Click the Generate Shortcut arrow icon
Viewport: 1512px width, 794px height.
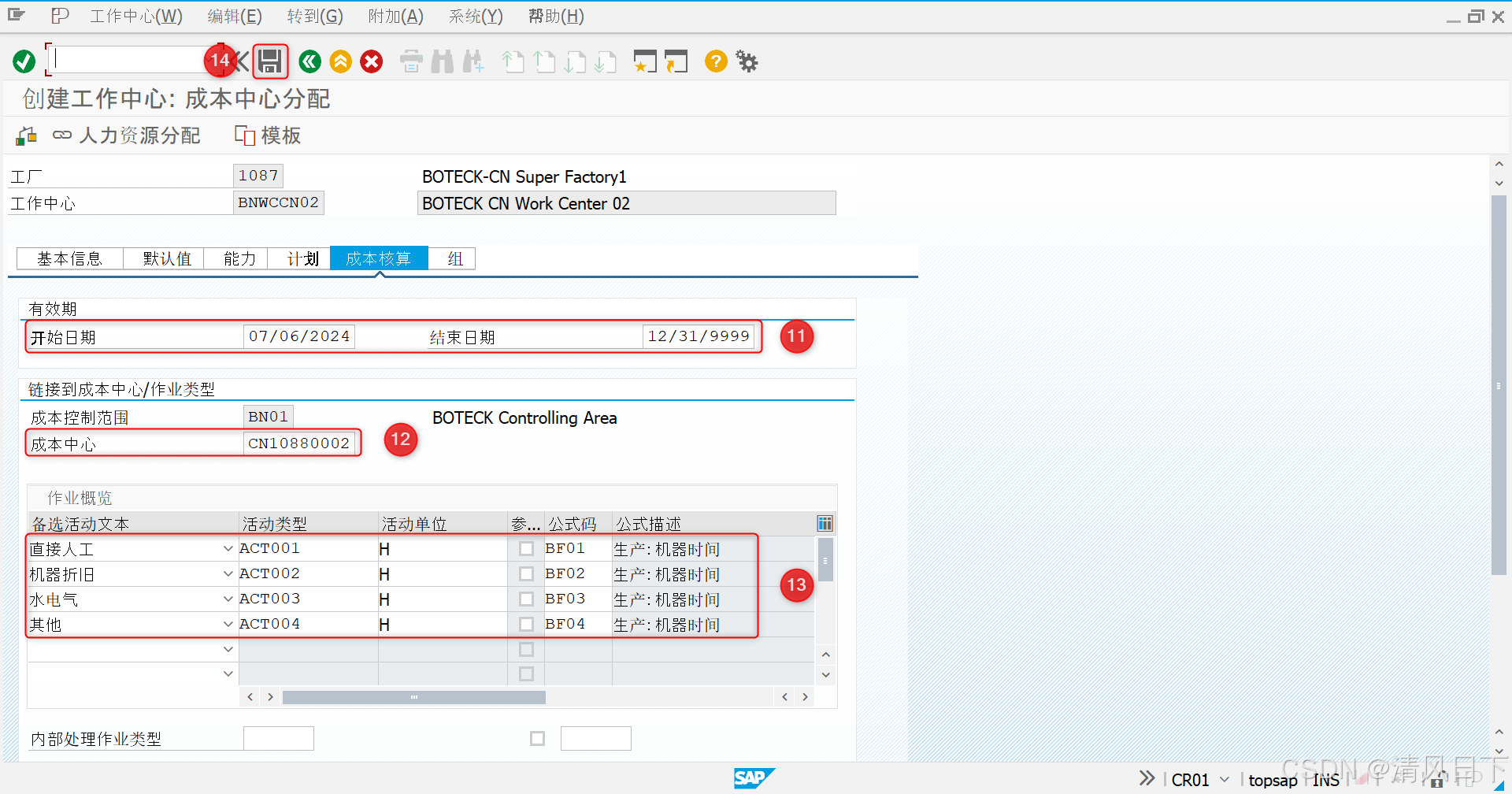click(676, 61)
